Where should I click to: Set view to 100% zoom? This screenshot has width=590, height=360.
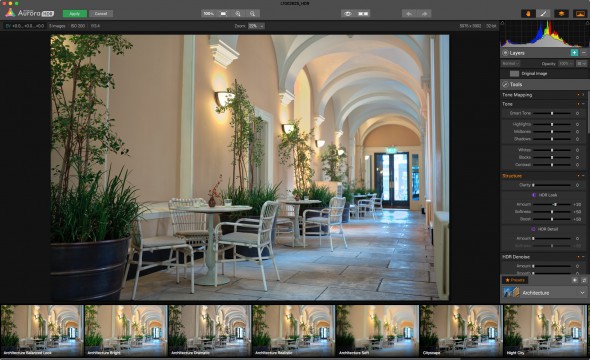tap(208, 14)
